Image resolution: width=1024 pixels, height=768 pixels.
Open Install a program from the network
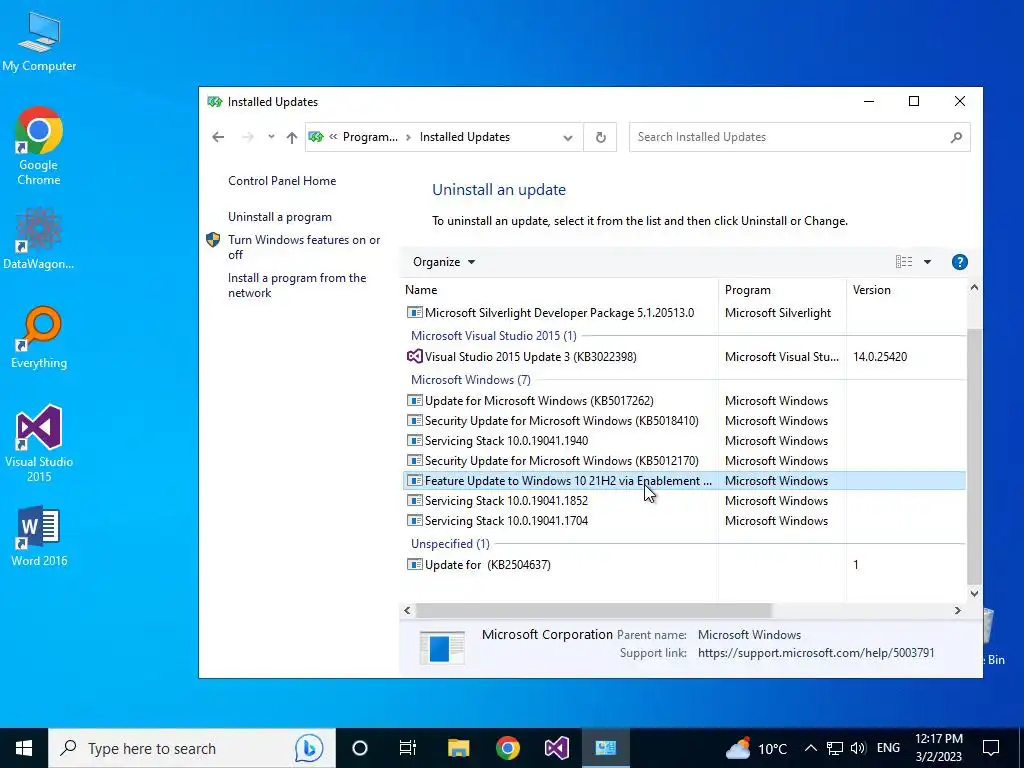click(296, 285)
